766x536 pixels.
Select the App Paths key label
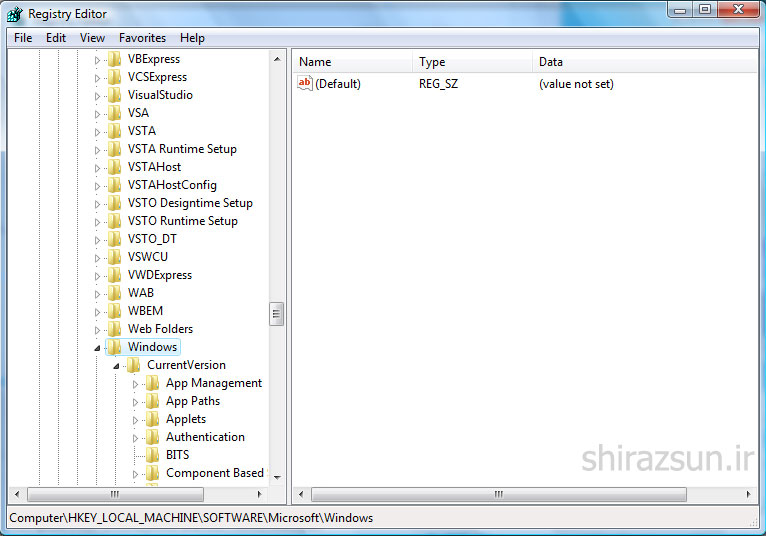click(x=193, y=401)
